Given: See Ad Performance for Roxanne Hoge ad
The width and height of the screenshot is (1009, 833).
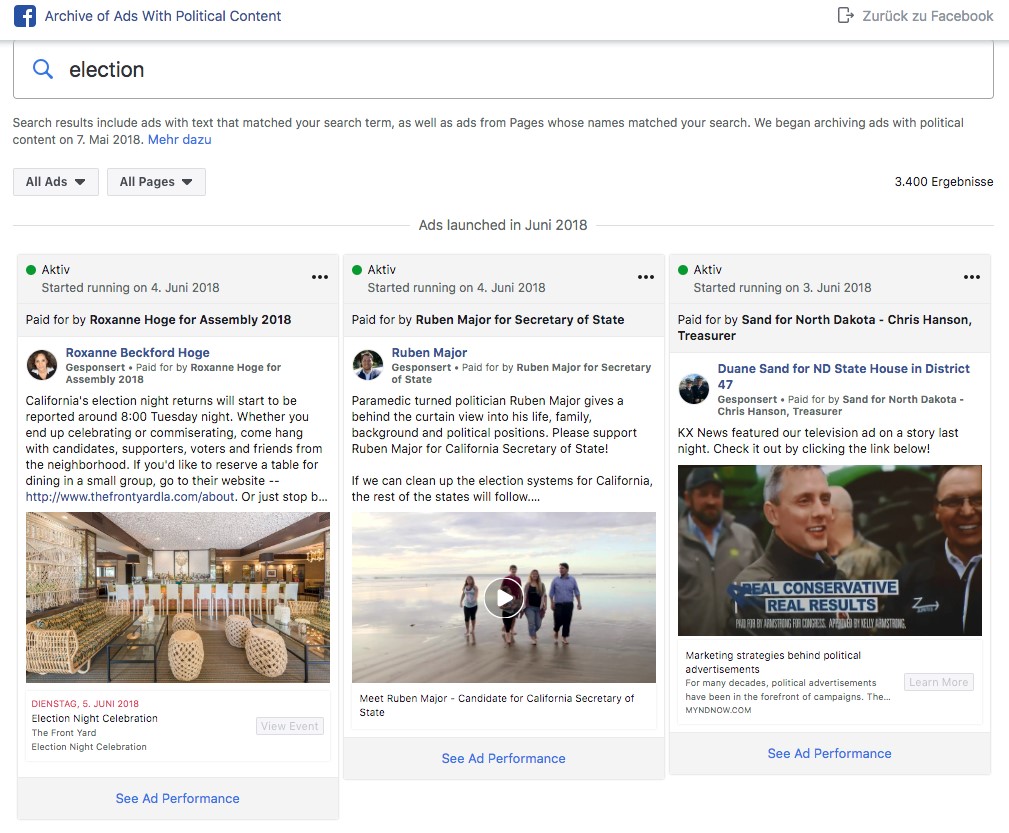Looking at the screenshot, I should (x=178, y=798).
